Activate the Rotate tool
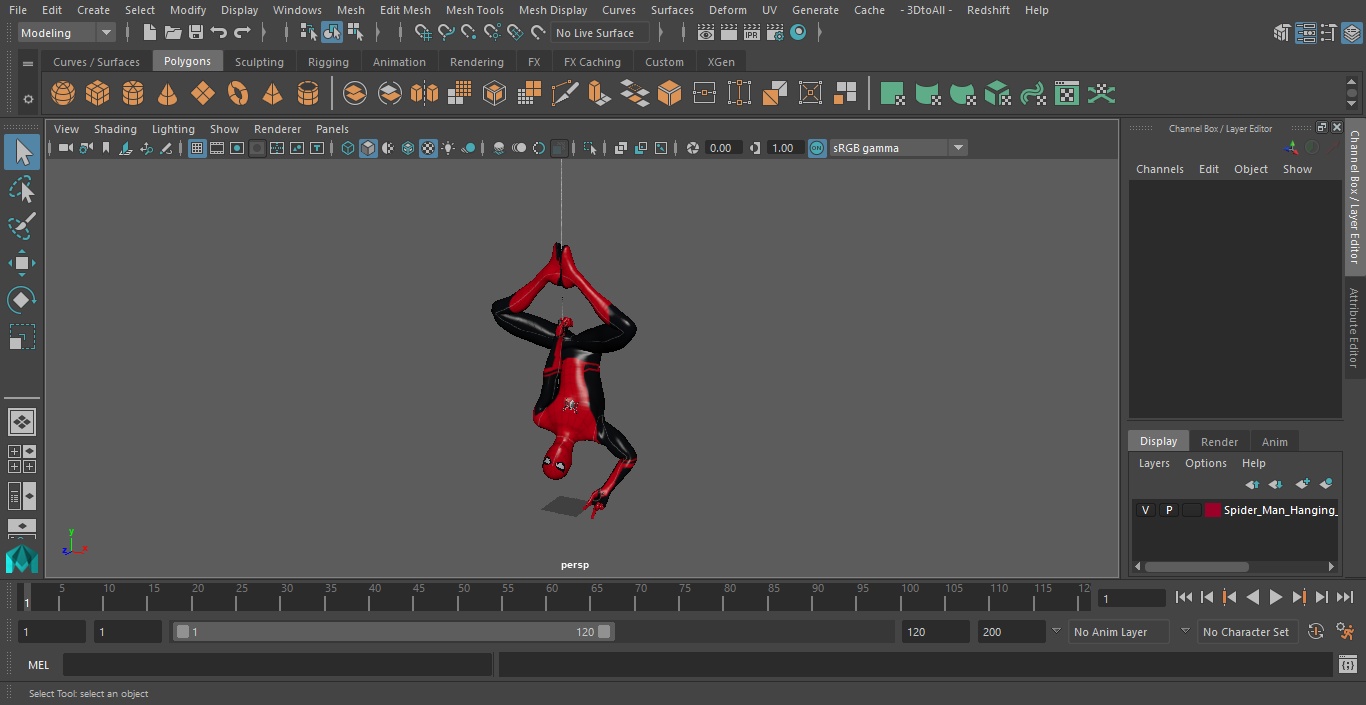The height and width of the screenshot is (705, 1366). point(21,300)
